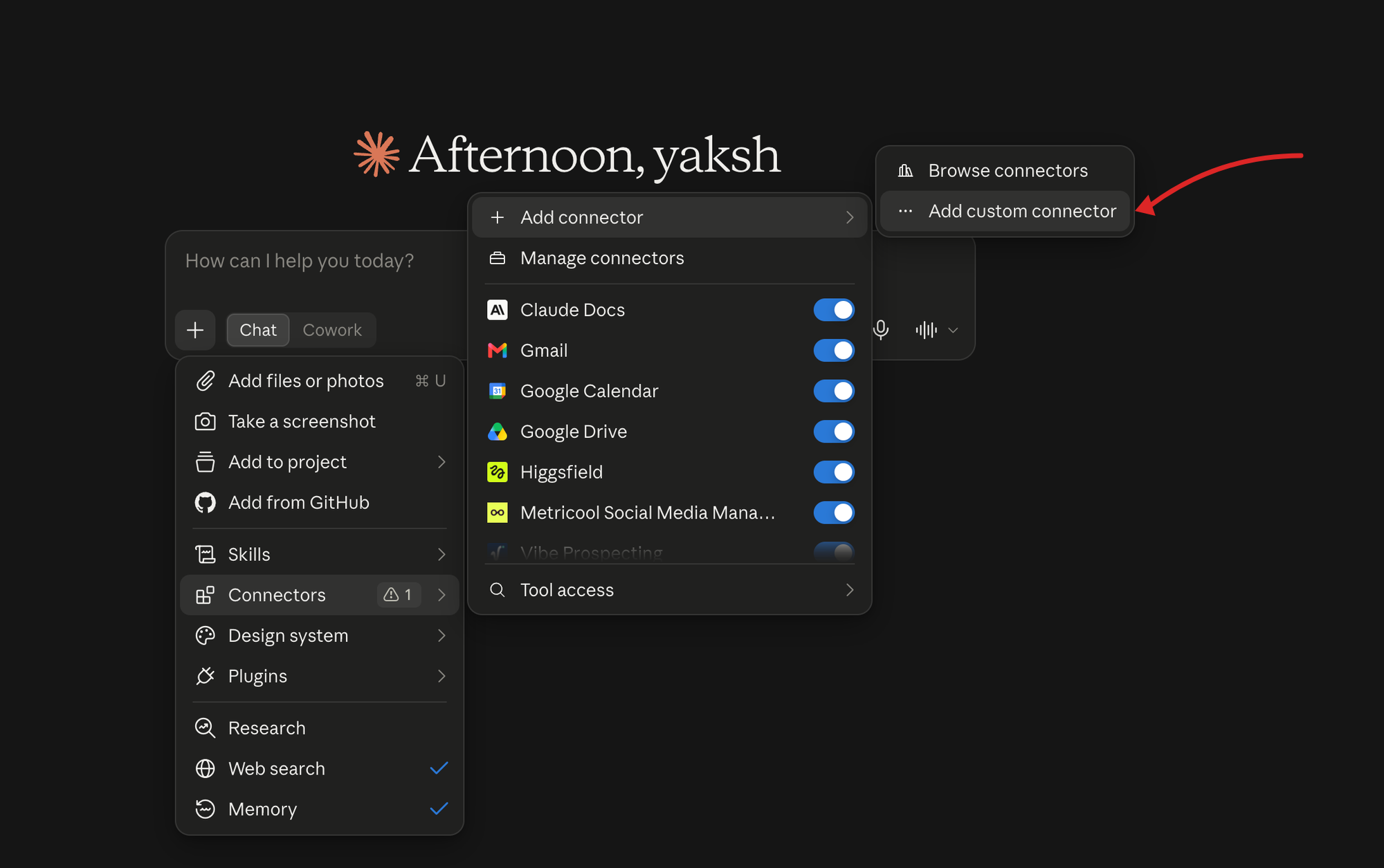Choose the Research menu entry
The image size is (1384, 868).
[x=320, y=728]
